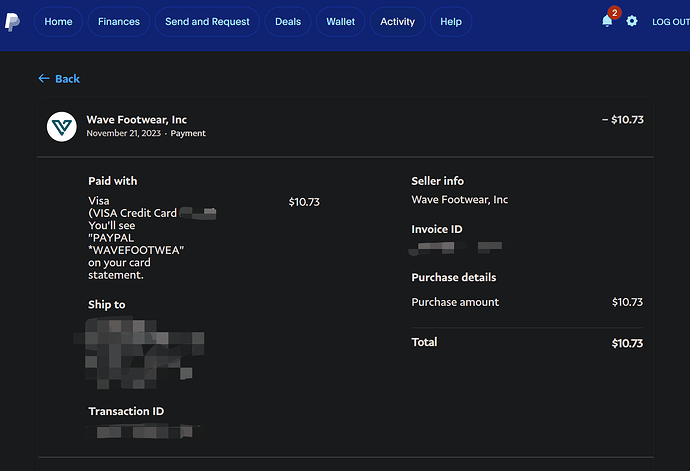
Task: Open the Deals page
Action: (x=288, y=22)
